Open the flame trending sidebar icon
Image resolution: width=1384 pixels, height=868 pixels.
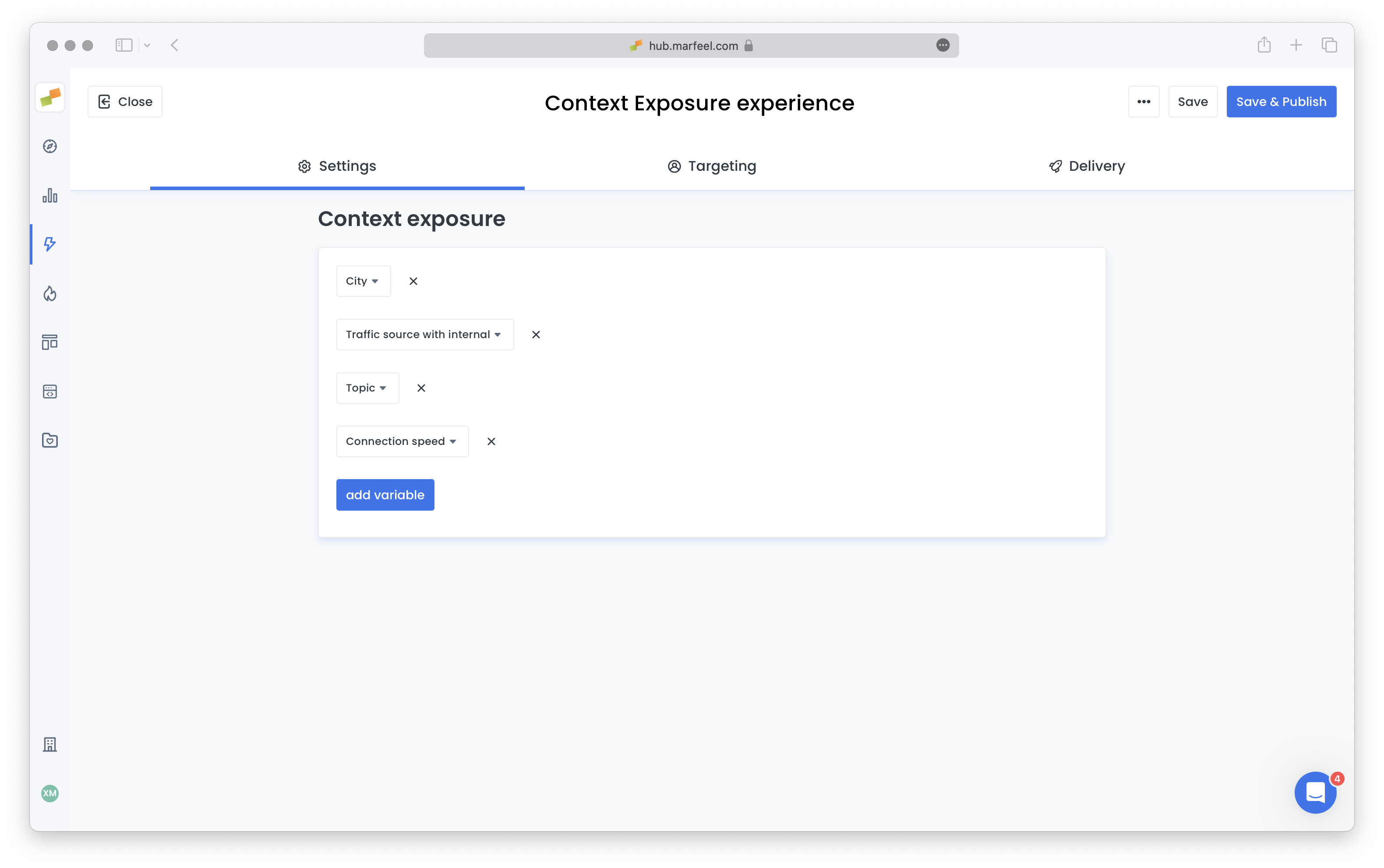pos(49,293)
